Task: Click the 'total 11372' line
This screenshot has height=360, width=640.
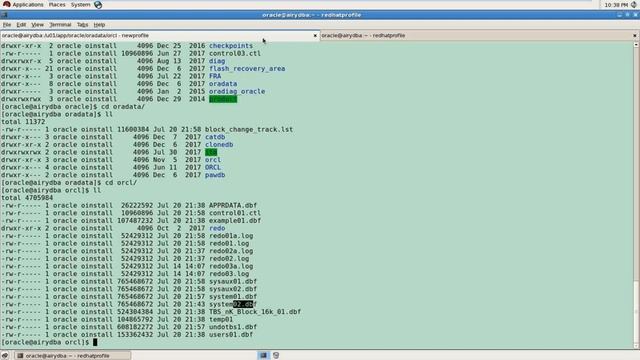Action: coord(23,122)
